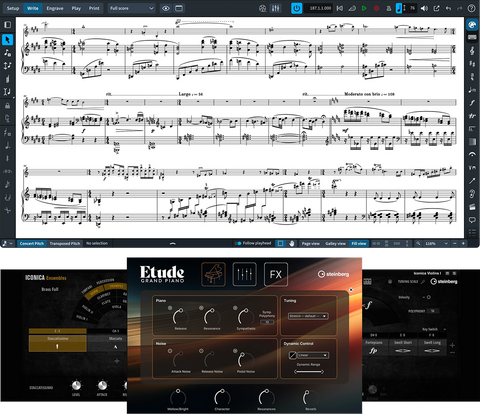
Task: Click the Reverb knob in Etude
Action: click(310, 397)
